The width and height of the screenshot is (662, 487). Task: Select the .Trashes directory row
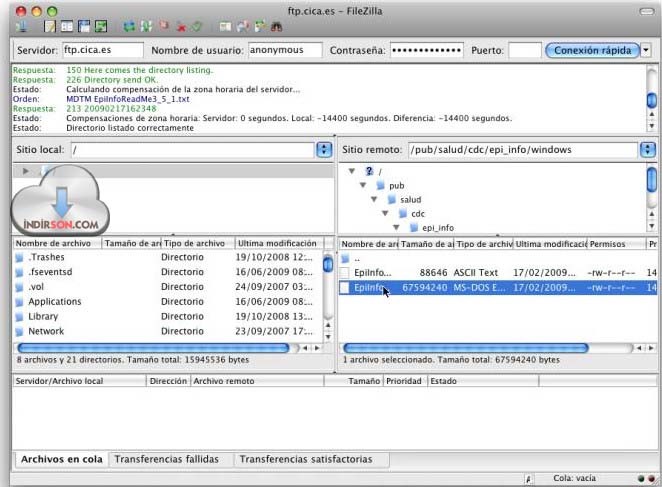coord(168,257)
